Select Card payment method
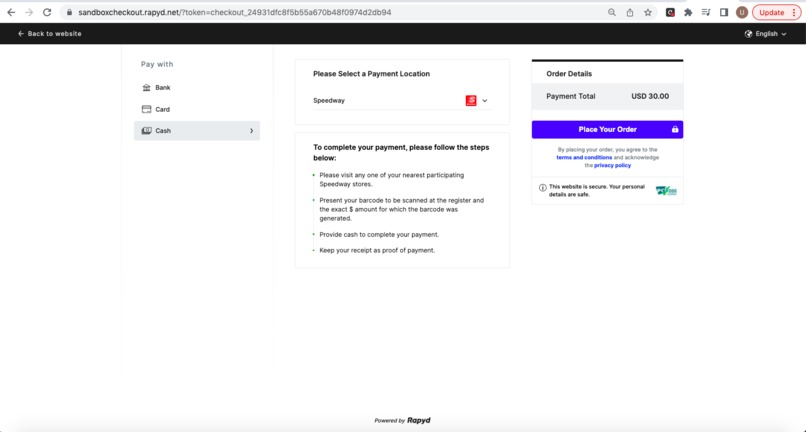This screenshot has height=432, width=806. click(x=197, y=109)
